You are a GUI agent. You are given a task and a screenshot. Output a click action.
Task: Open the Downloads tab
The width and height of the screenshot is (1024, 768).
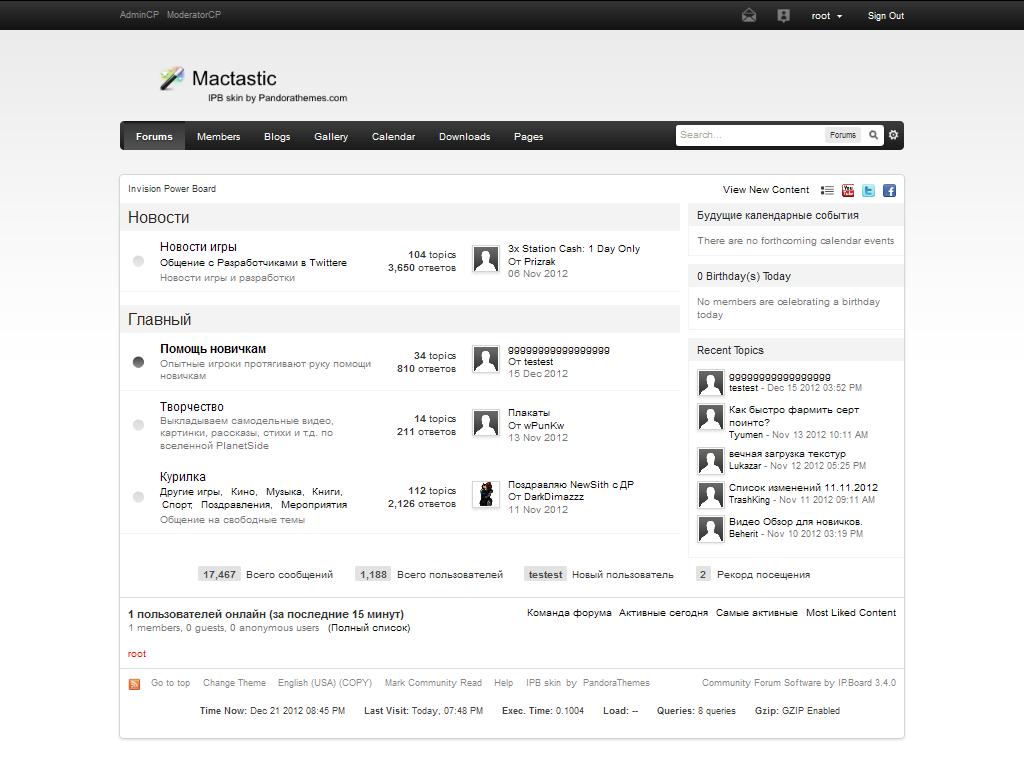pyautogui.click(x=464, y=136)
